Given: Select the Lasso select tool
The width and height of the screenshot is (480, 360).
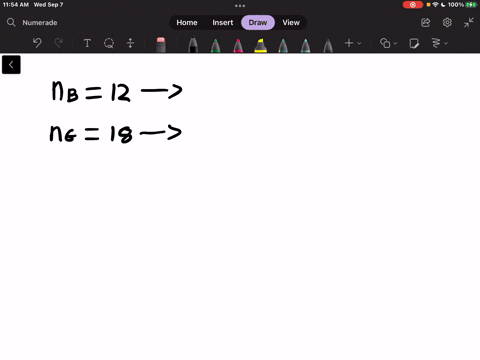Looking at the screenshot, I should [109, 43].
